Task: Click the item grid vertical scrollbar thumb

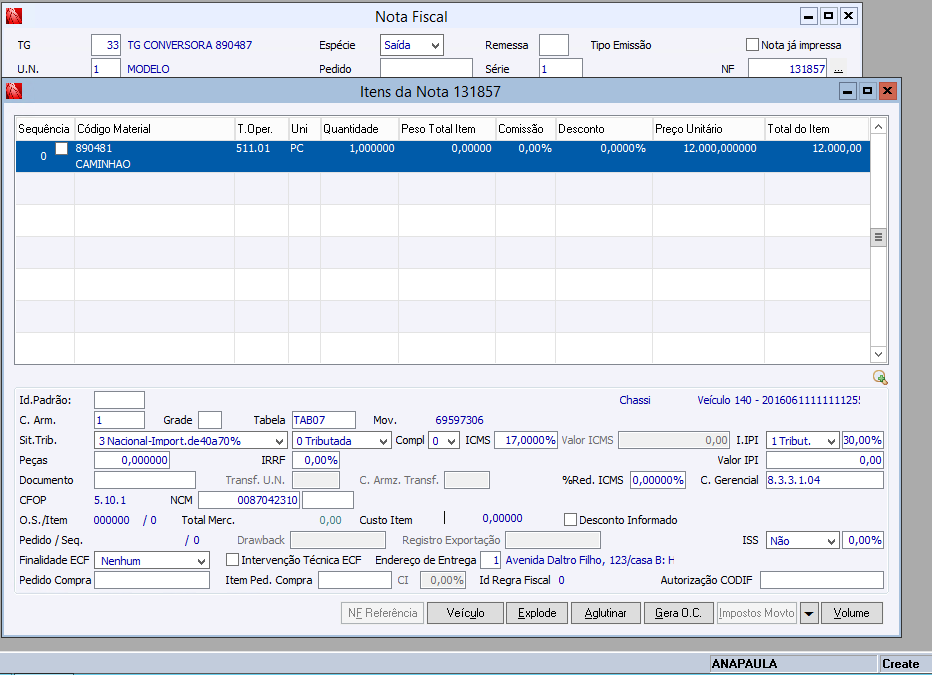Action: 879,237
